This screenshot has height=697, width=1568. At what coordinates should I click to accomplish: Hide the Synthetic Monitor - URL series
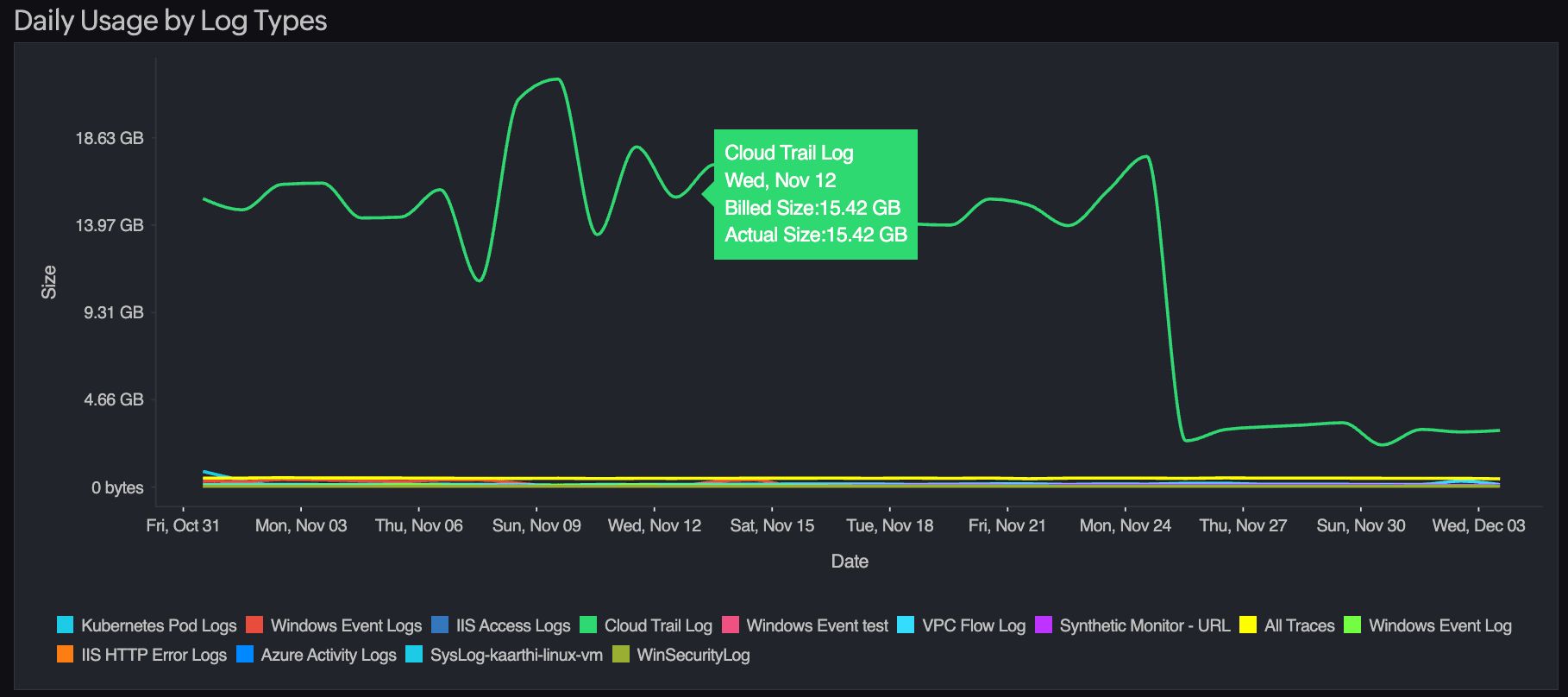pyautogui.click(x=1144, y=625)
